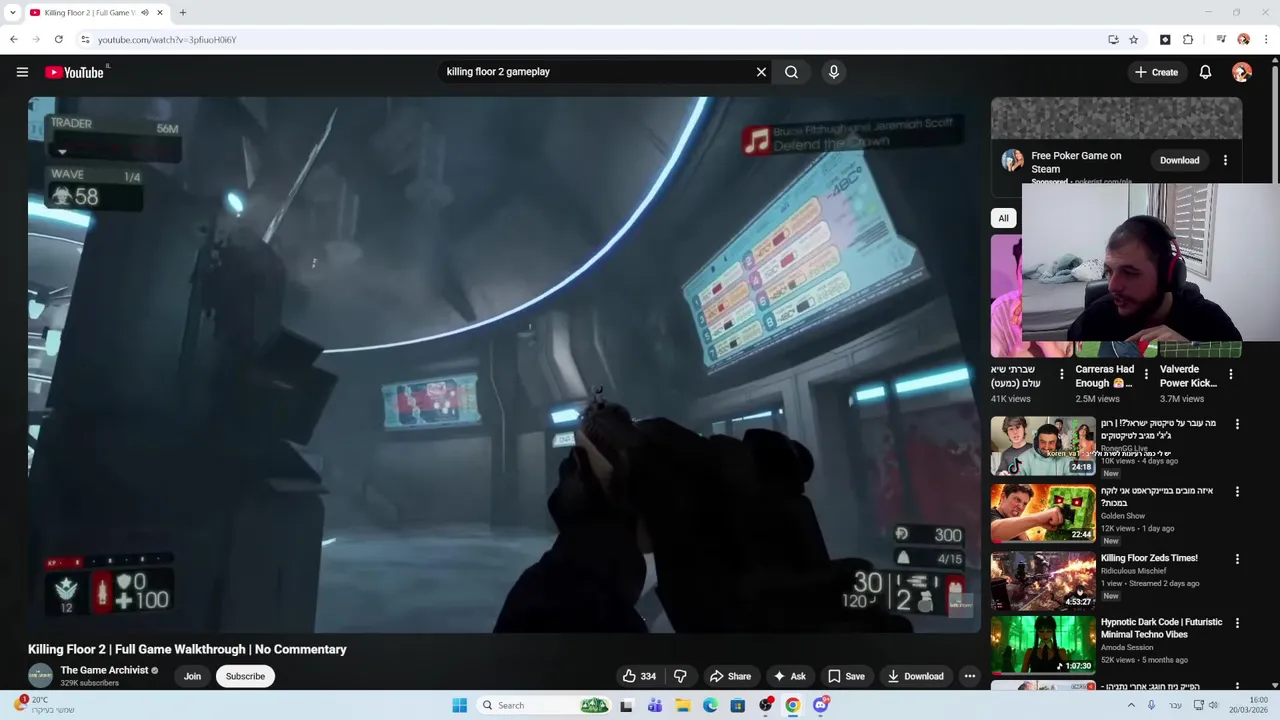Clear the search box with X
Screen dimensions: 1280x720
(x=761, y=72)
